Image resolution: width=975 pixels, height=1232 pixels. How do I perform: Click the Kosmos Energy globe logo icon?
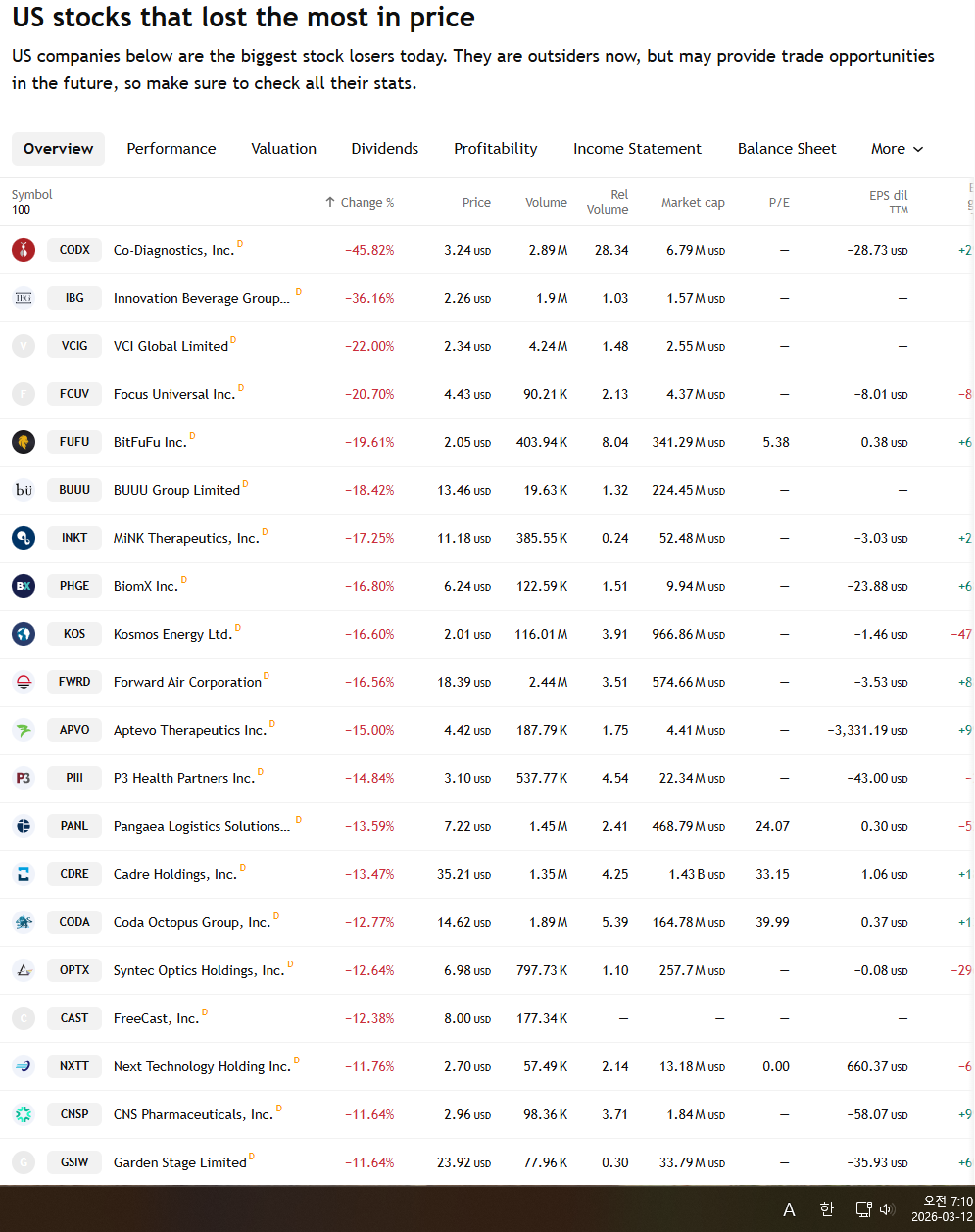(24, 634)
